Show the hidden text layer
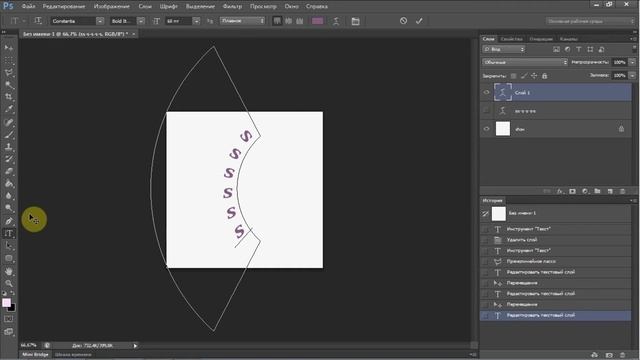The image size is (640, 360). click(486, 111)
